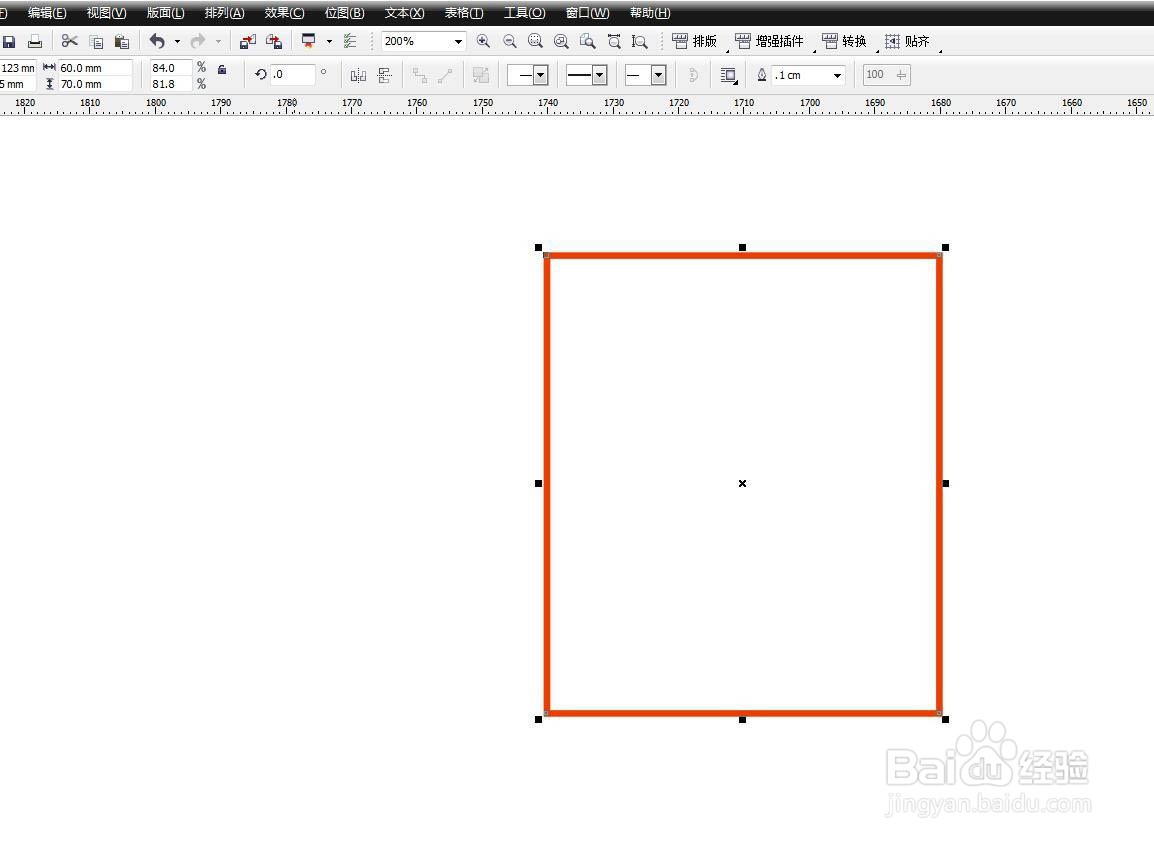The width and height of the screenshot is (1154, 843).
Task: Click the Save icon in the toolbar
Action: [x=9, y=42]
